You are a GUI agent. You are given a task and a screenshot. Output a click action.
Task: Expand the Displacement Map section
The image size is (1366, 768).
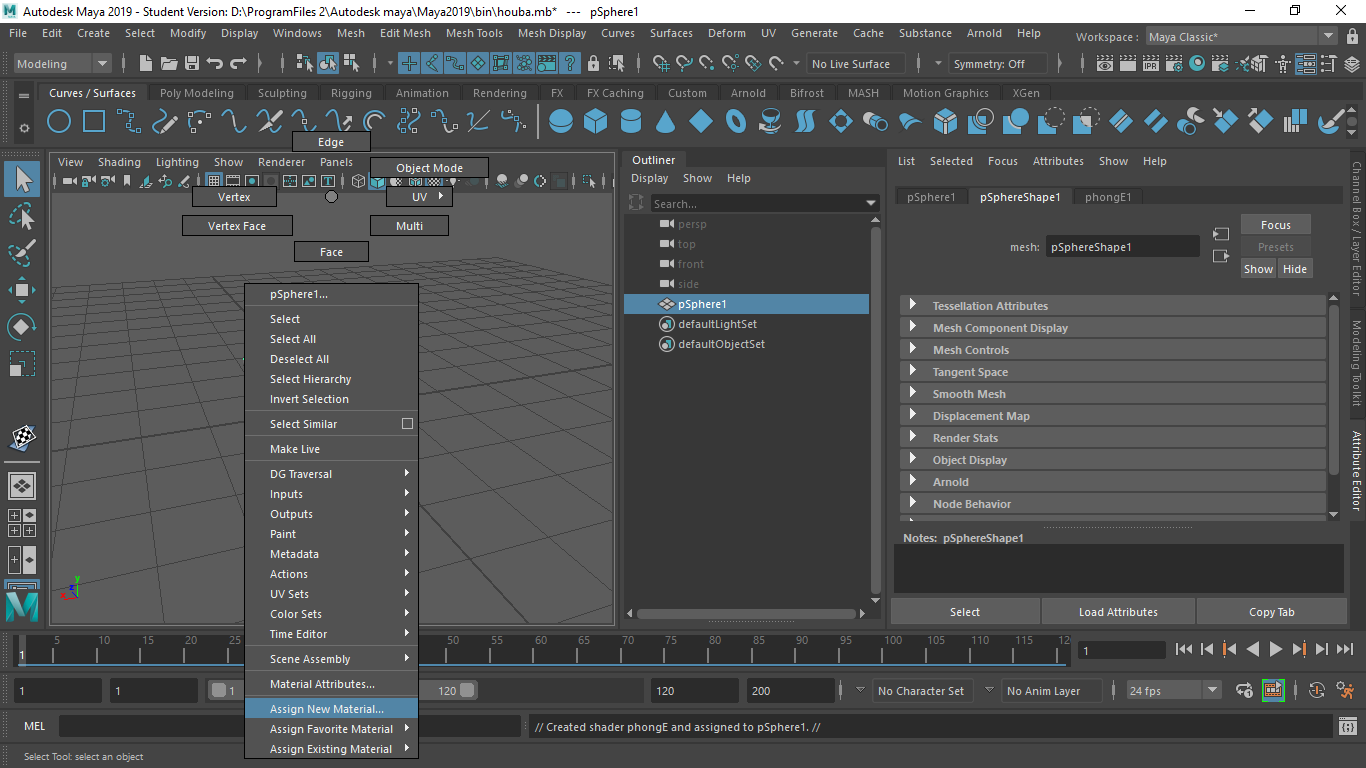(1113, 416)
